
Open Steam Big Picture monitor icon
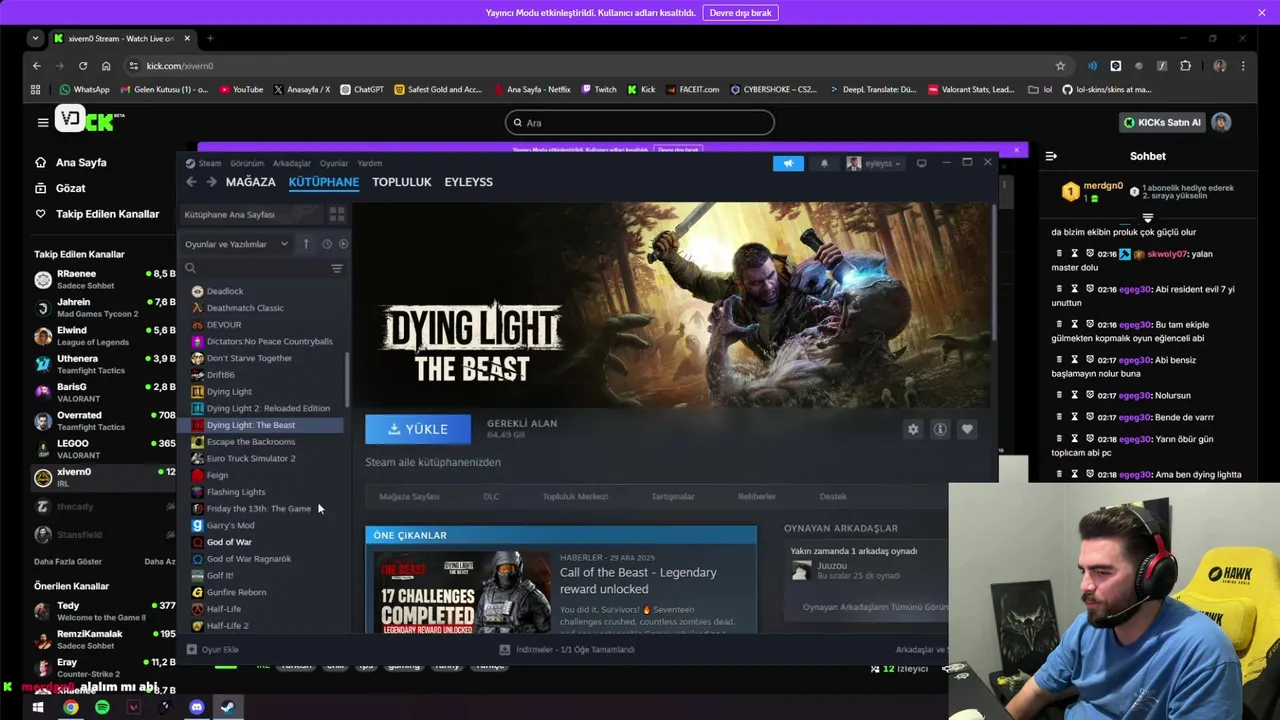(x=921, y=163)
